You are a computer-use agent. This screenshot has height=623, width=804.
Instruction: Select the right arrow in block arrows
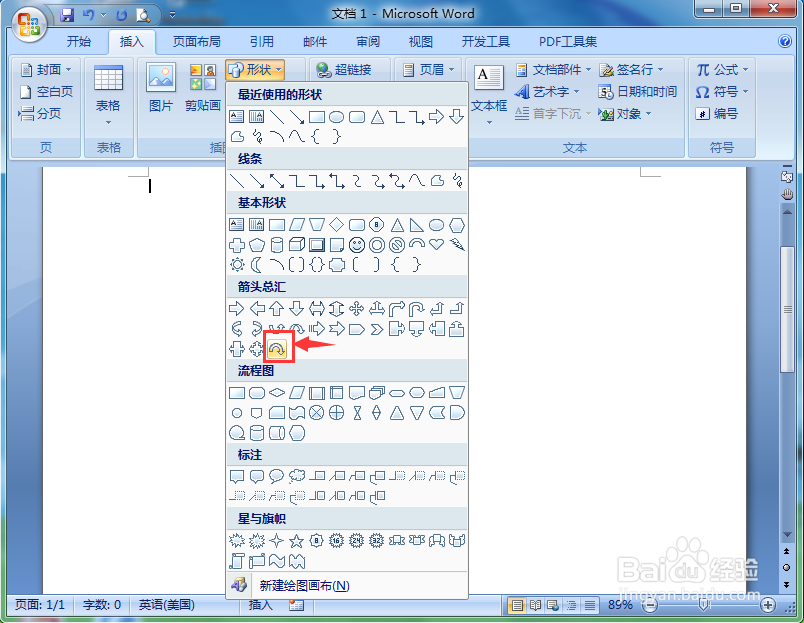(236, 309)
